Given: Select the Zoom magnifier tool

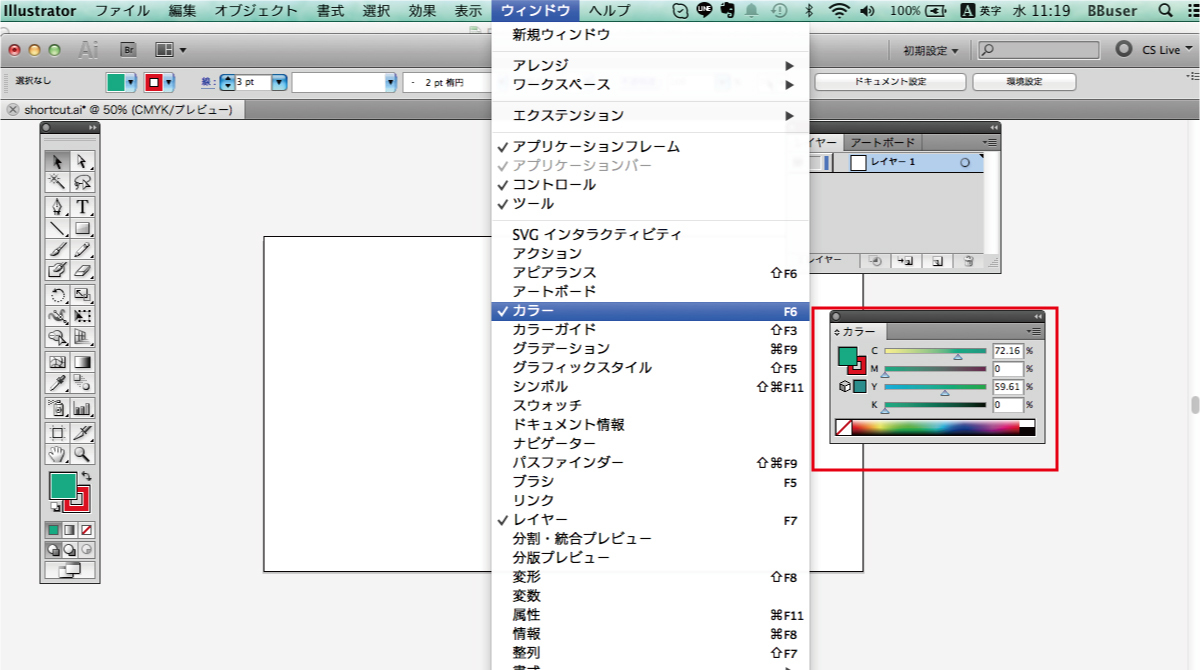Looking at the screenshot, I should [x=82, y=454].
